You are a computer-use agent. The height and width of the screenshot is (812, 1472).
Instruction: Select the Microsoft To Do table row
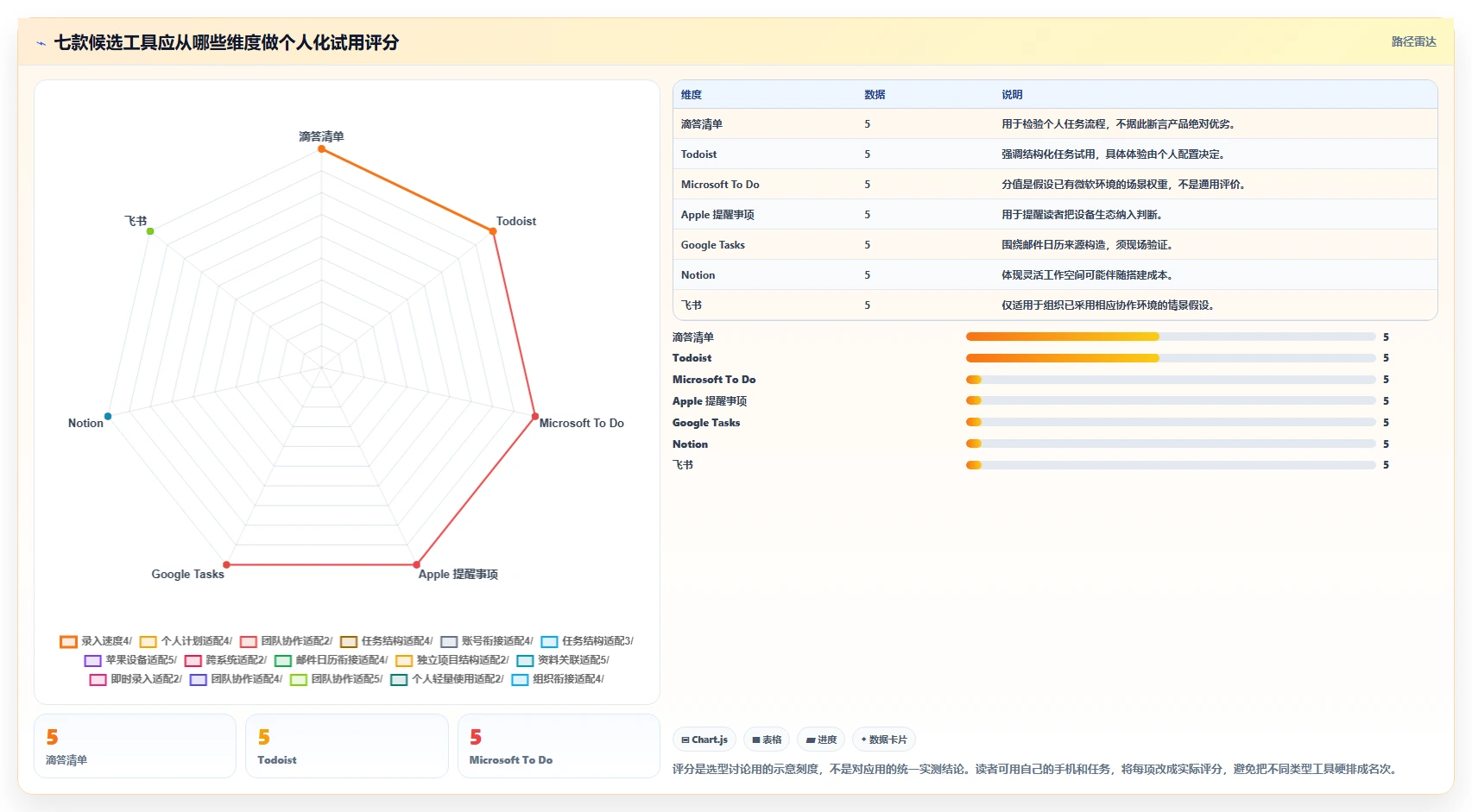pos(1055,184)
